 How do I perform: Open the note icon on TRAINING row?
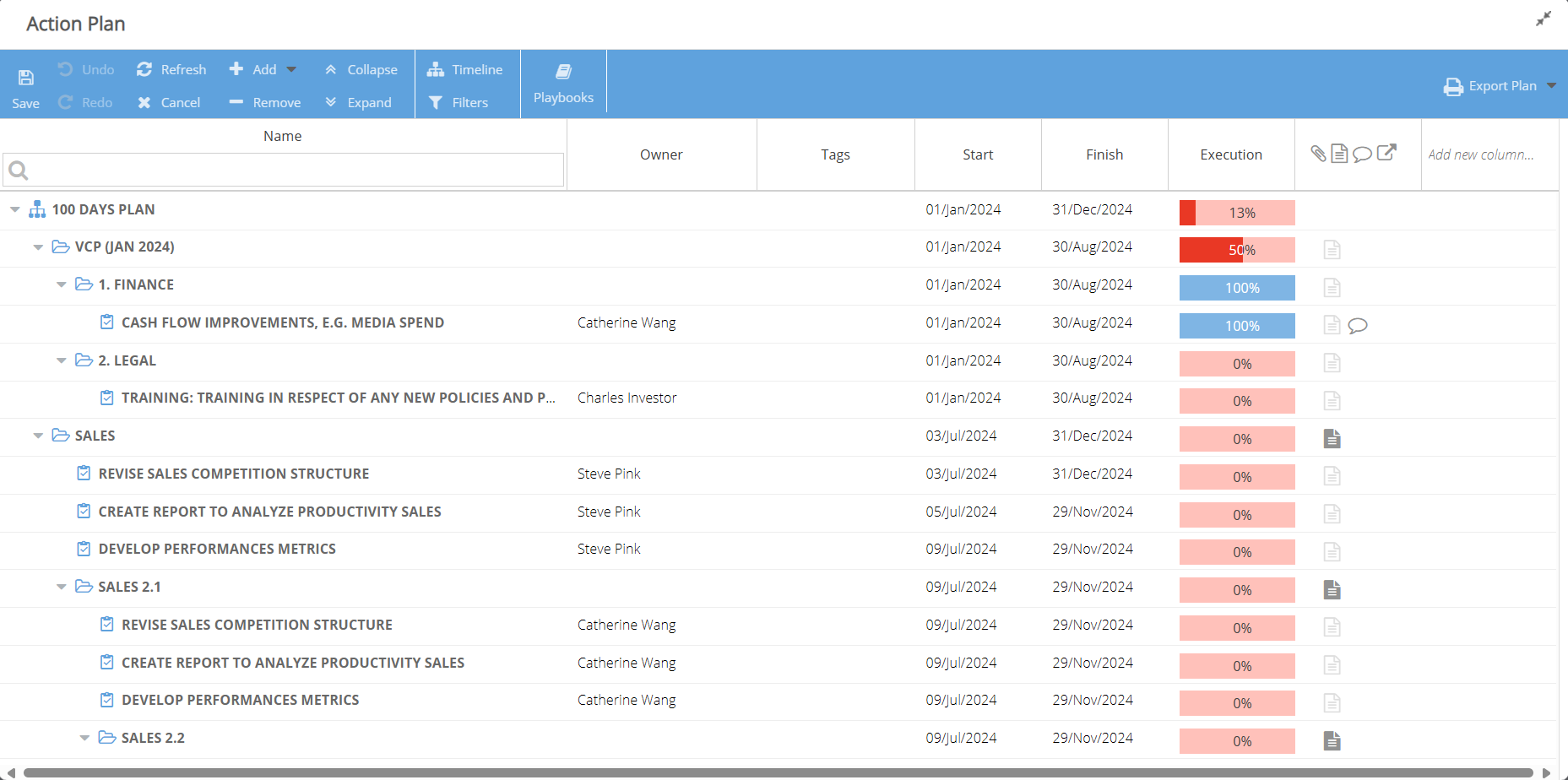click(x=1332, y=400)
